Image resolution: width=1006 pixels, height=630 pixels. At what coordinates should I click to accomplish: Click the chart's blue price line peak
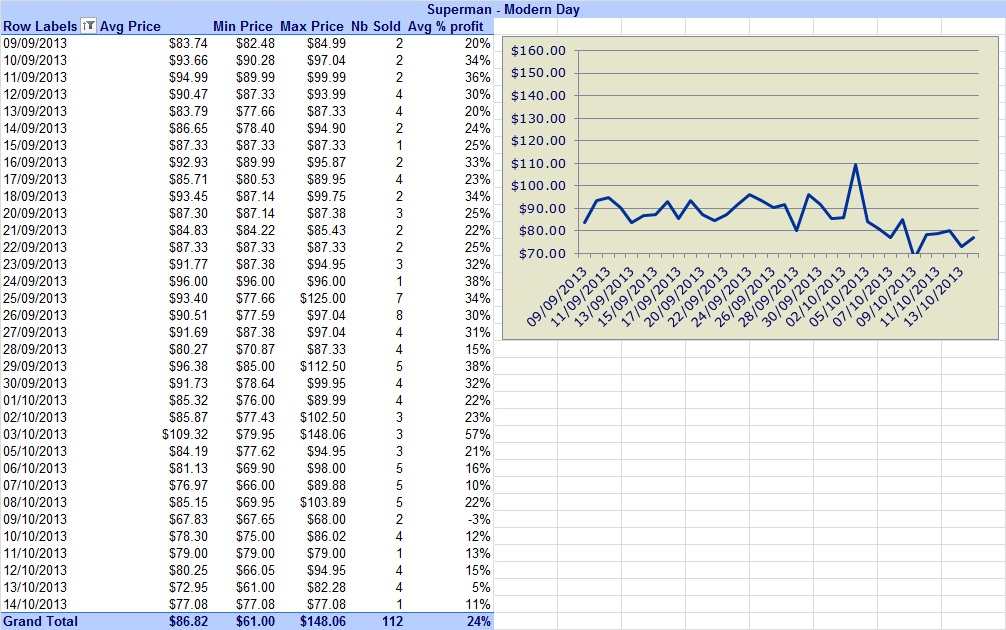(855, 166)
